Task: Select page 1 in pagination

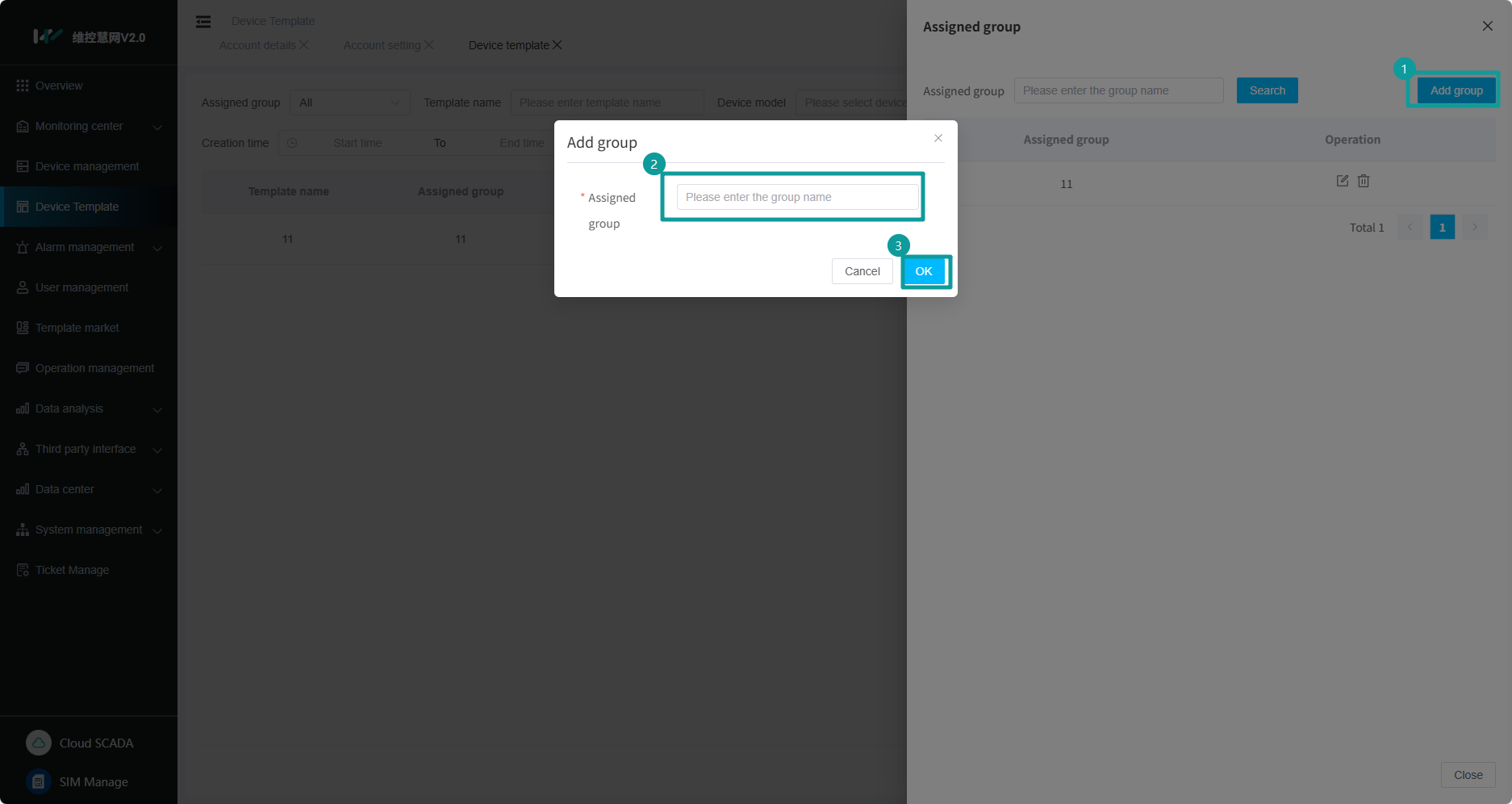Action: pos(1442,227)
